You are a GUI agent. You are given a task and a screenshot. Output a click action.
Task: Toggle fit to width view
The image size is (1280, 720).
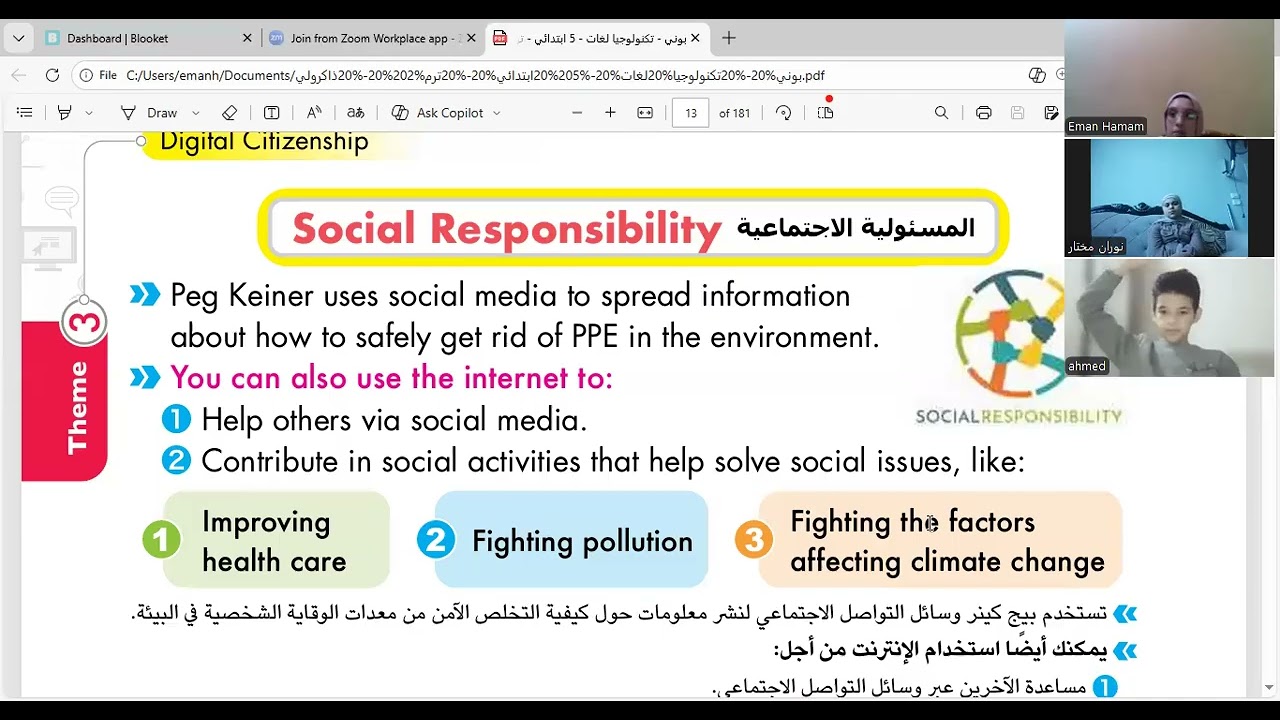coord(645,113)
